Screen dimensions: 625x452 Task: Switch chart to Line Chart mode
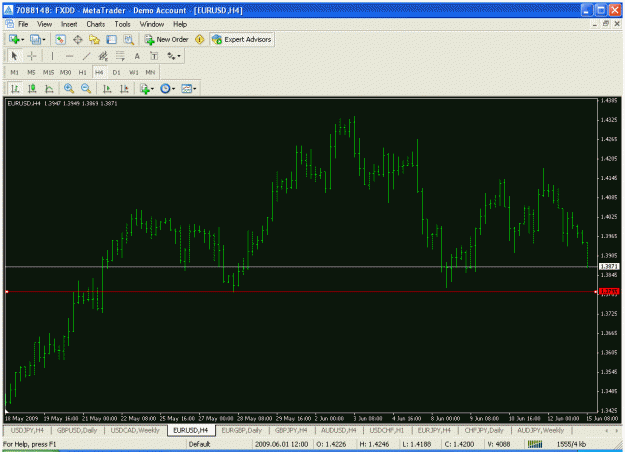coord(49,88)
